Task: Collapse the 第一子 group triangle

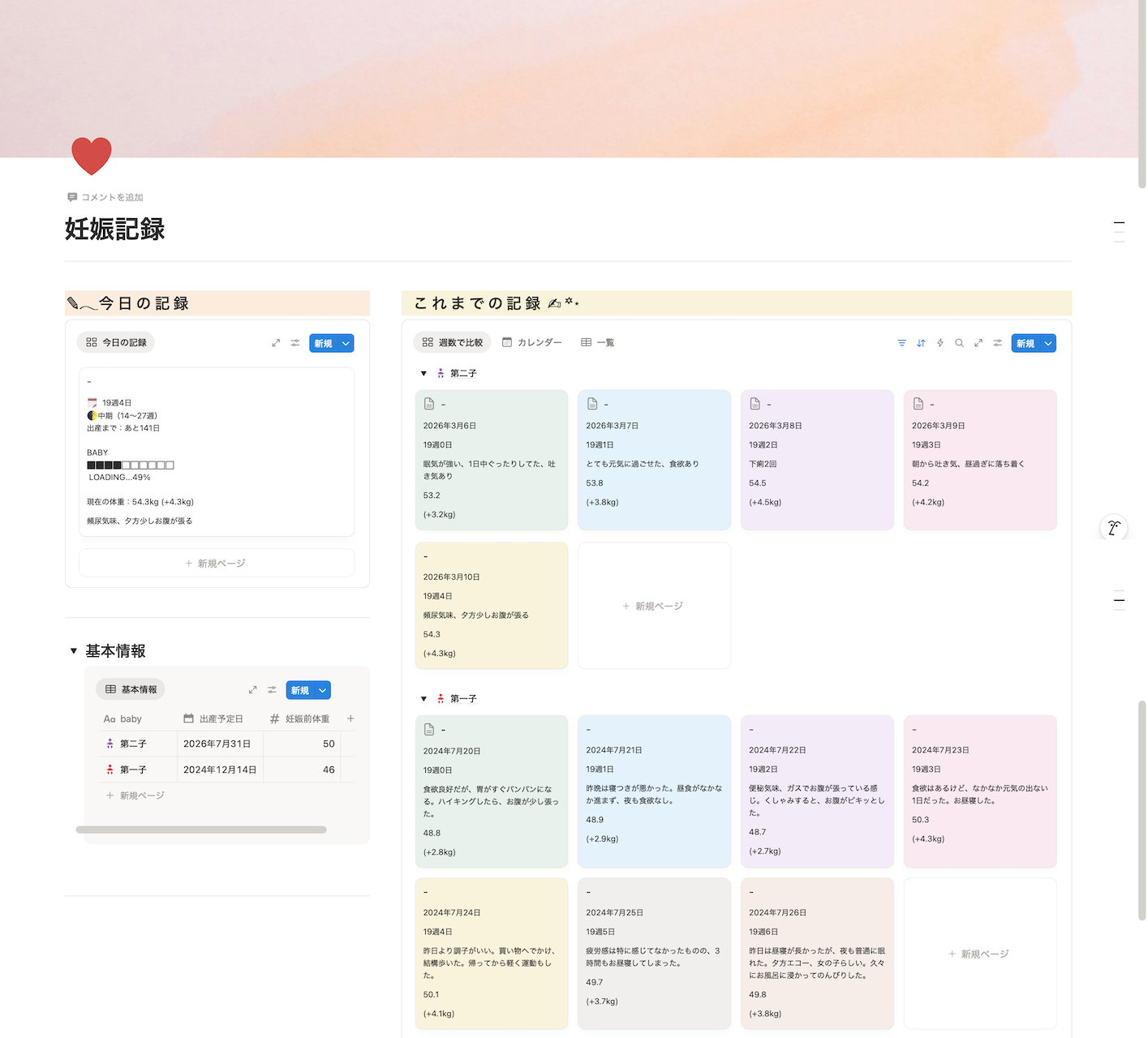Action: (x=424, y=699)
